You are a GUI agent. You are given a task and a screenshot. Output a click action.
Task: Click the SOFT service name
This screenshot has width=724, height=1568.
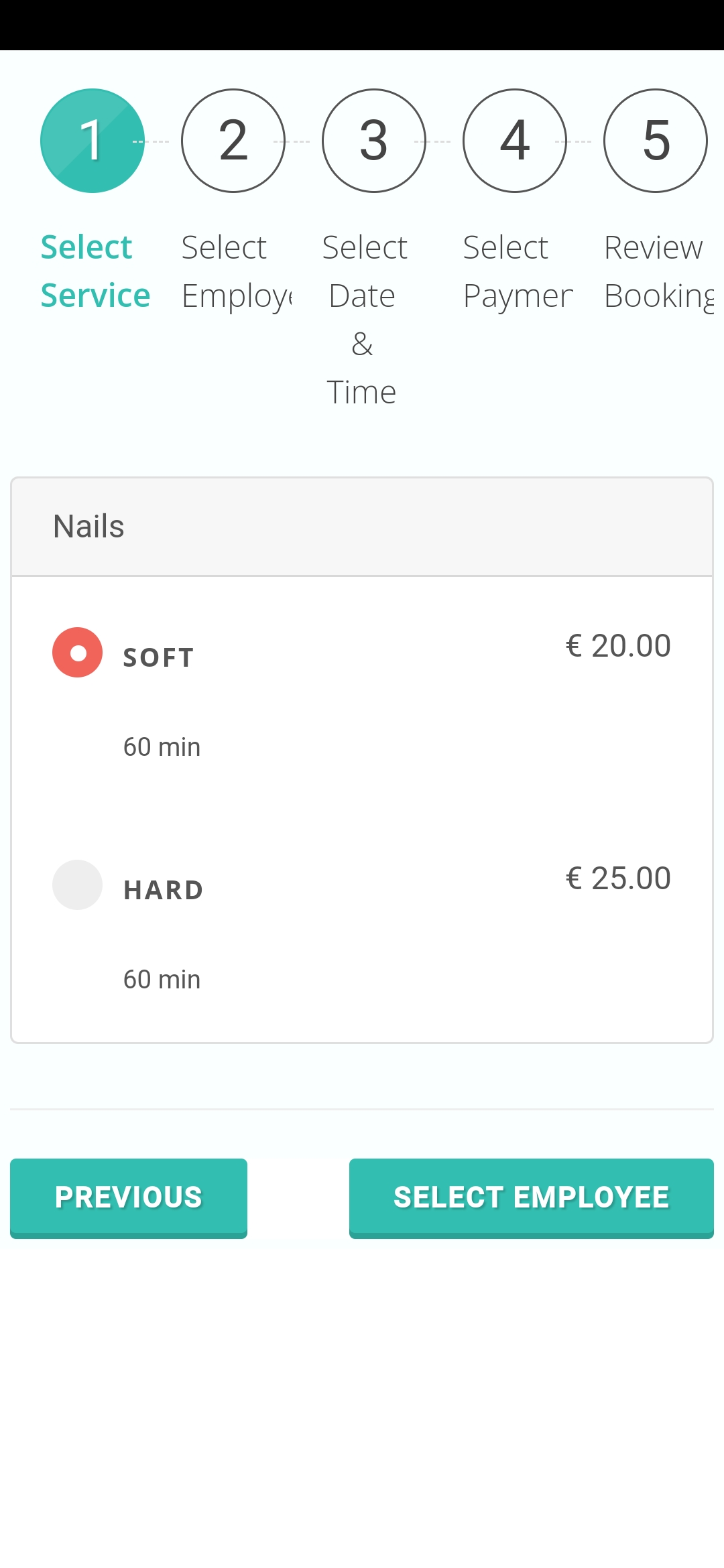pyautogui.click(x=159, y=658)
